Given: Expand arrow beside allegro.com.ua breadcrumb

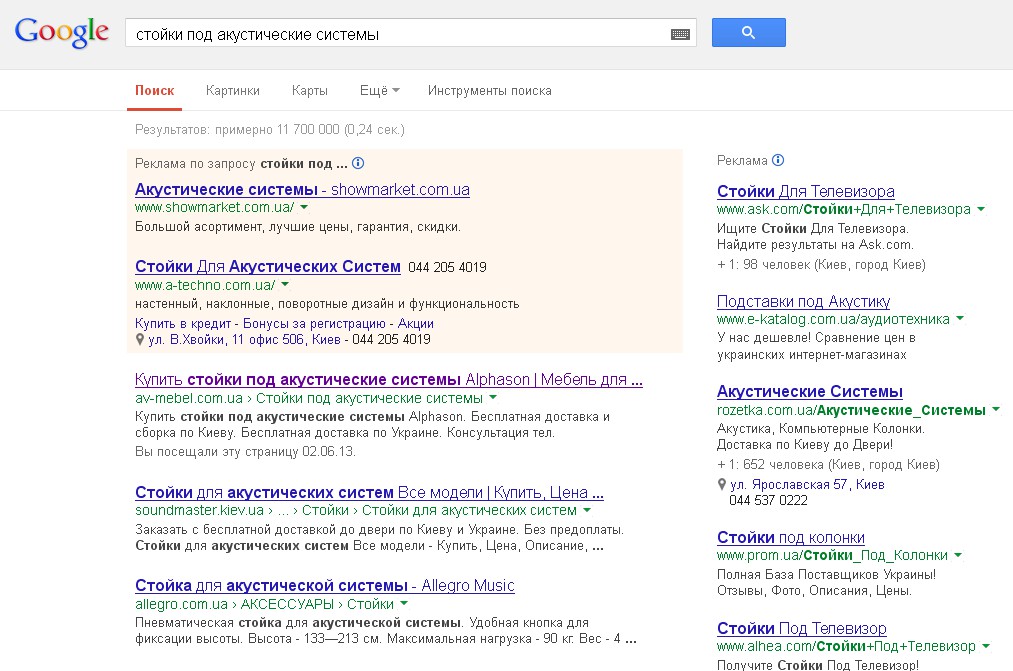Looking at the screenshot, I should click(404, 604).
